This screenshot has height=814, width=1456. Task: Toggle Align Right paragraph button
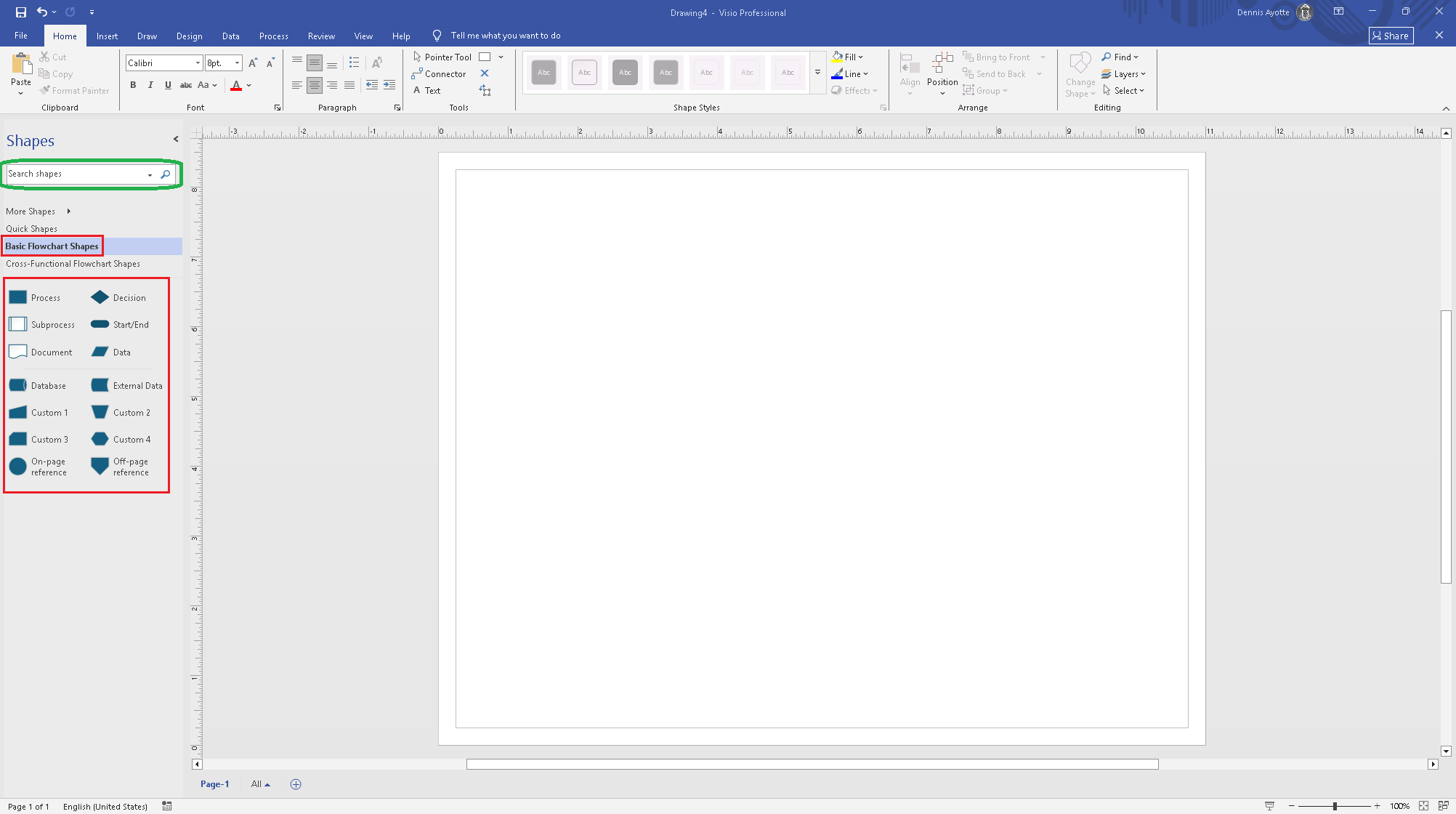(x=332, y=85)
